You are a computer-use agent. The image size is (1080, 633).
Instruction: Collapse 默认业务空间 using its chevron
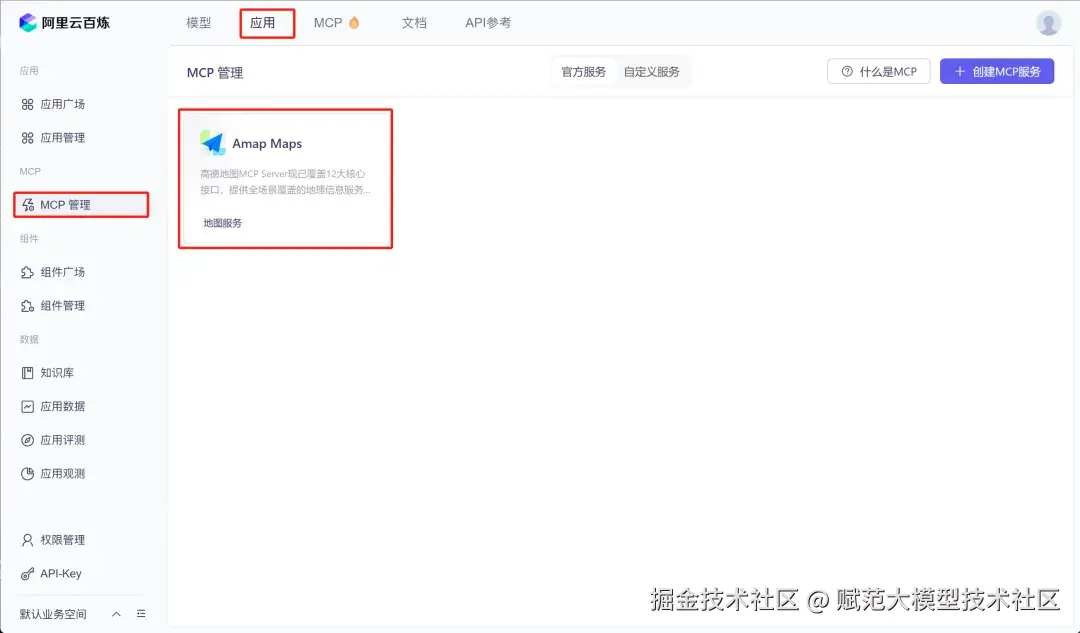[115, 614]
